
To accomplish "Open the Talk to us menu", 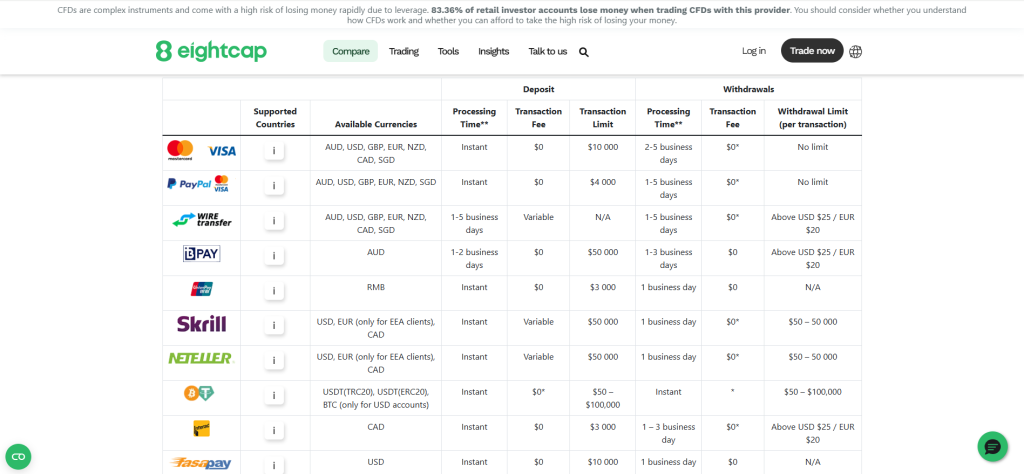I will [547, 51].
